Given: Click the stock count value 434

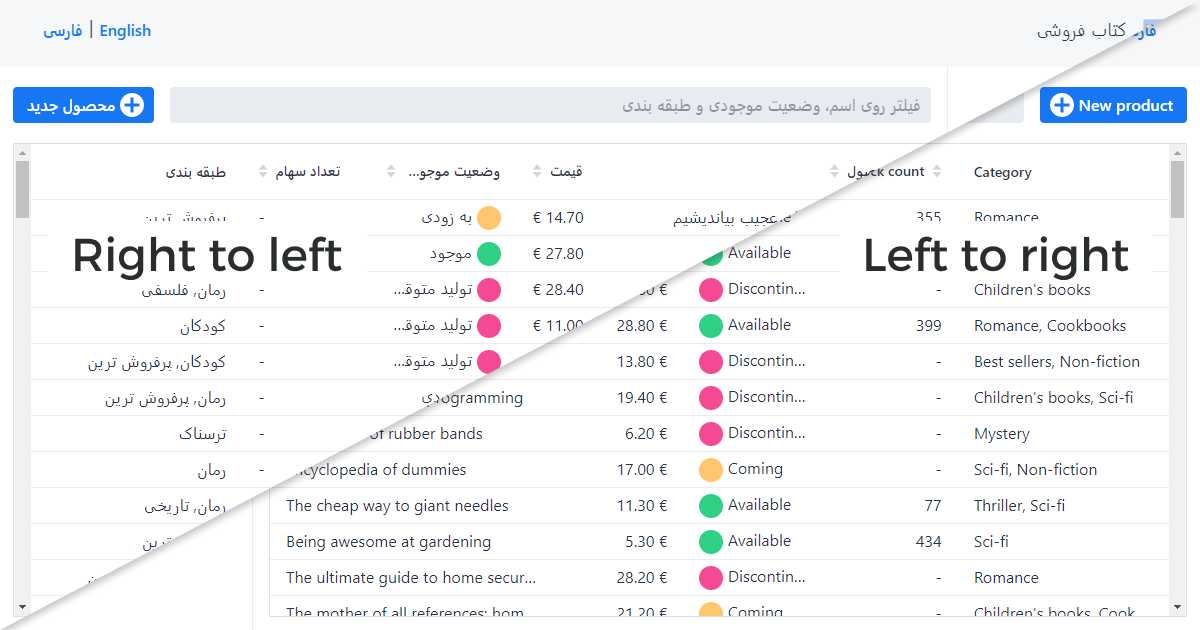Looking at the screenshot, I should (x=929, y=542).
